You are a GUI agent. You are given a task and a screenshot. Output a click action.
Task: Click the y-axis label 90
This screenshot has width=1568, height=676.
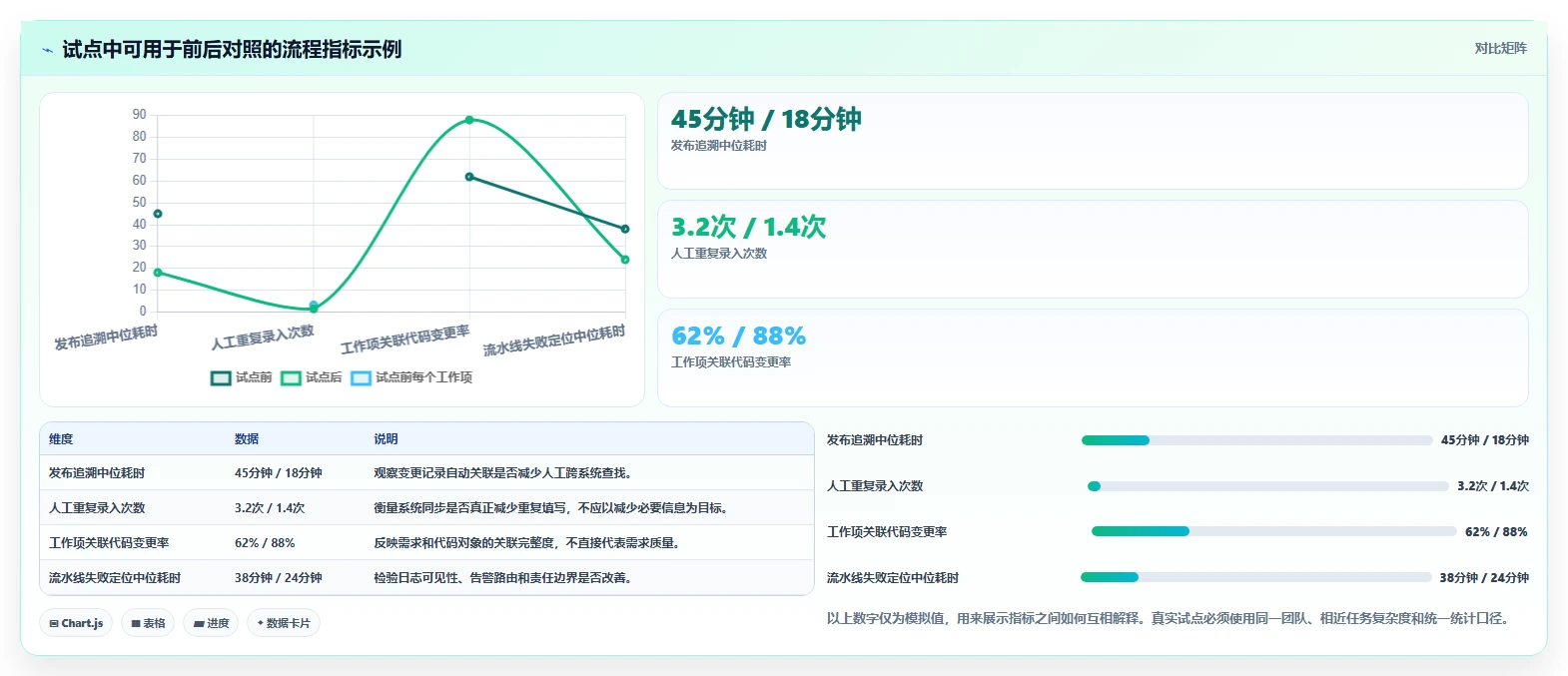click(x=139, y=115)
